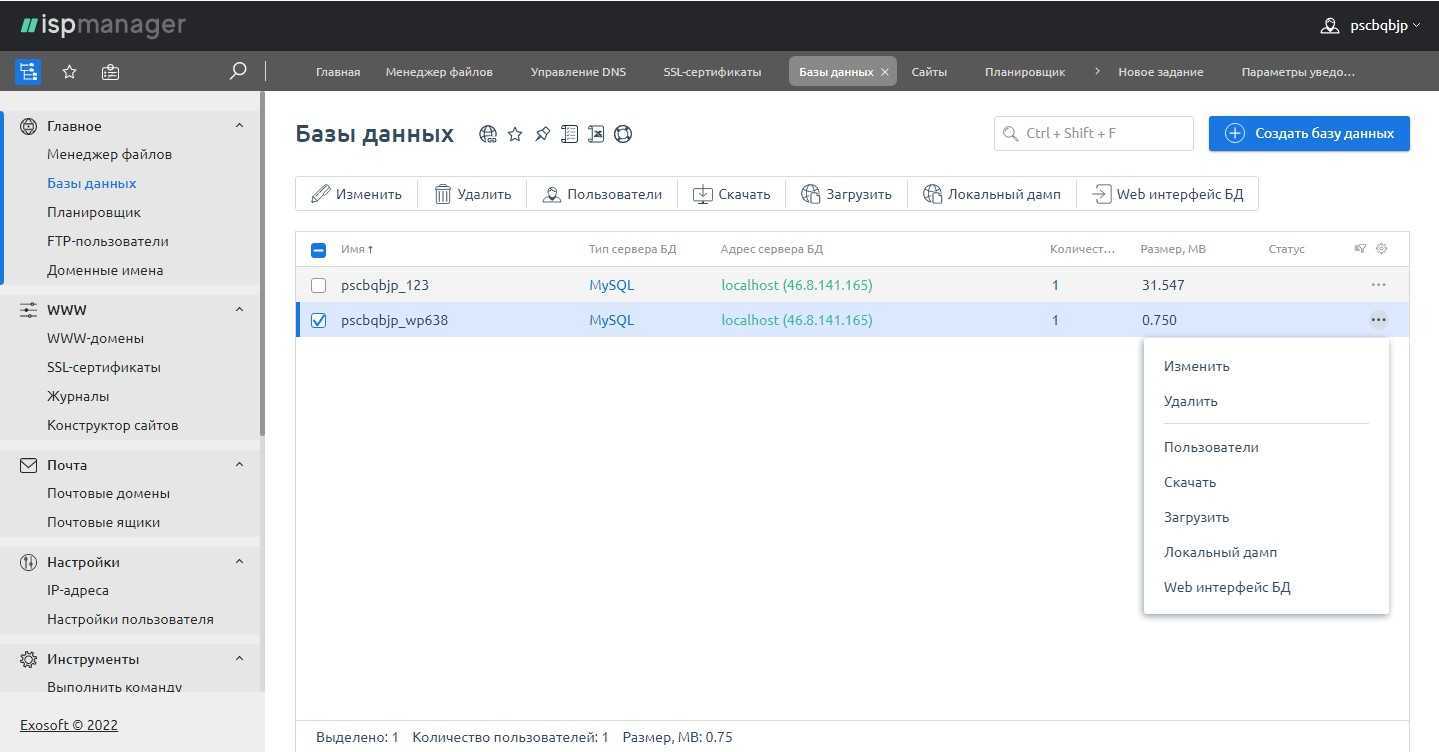Viewport: 1439px width, 752px height.
Task: Open the pscbqbjp user account dropdown
Action: [1369, 26]
